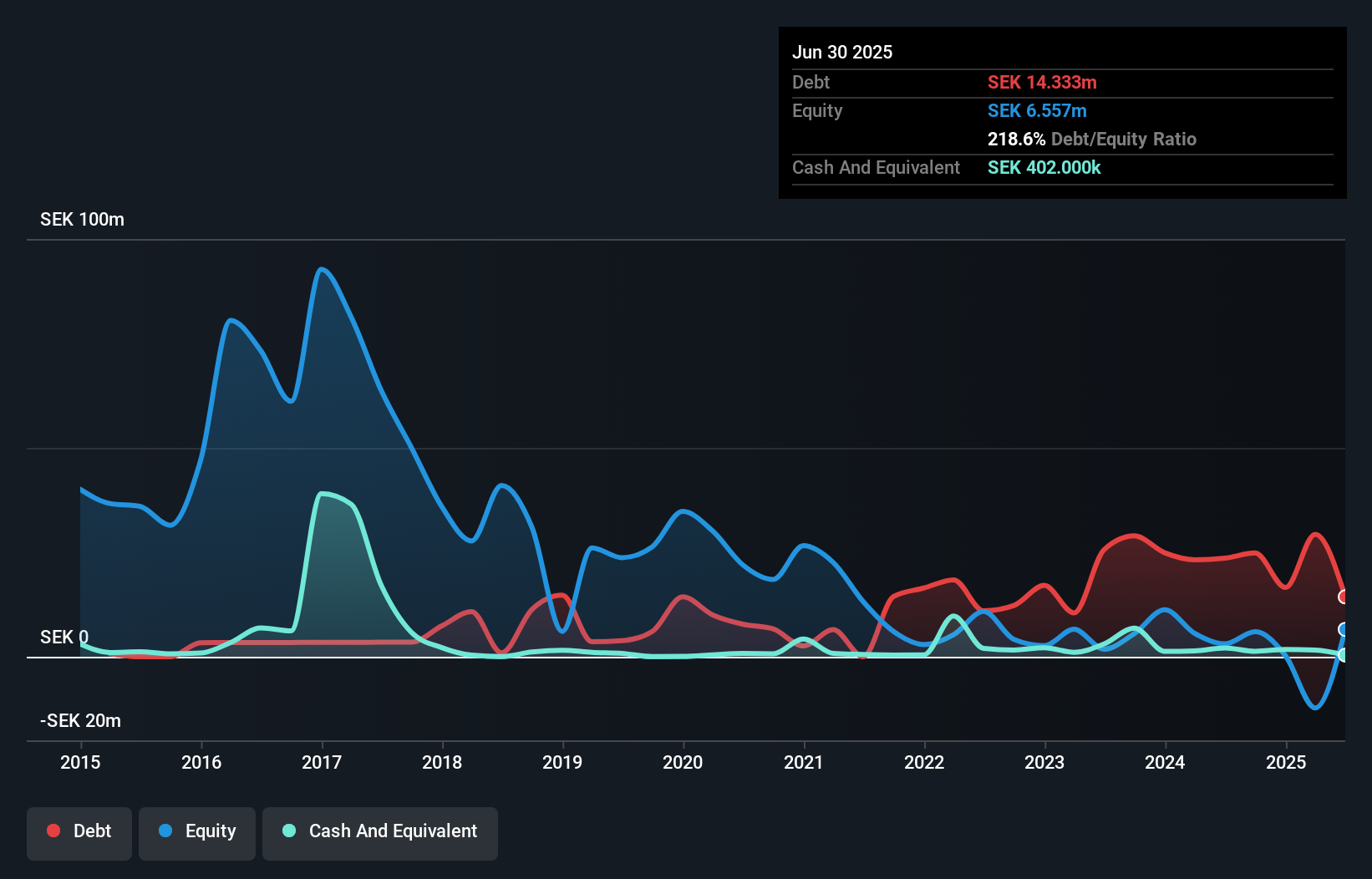The height and width of the screenshot is (879, 1372).
Task: Select the red Debt endpoint marker on the chart
Action: tap(1343, 597)
